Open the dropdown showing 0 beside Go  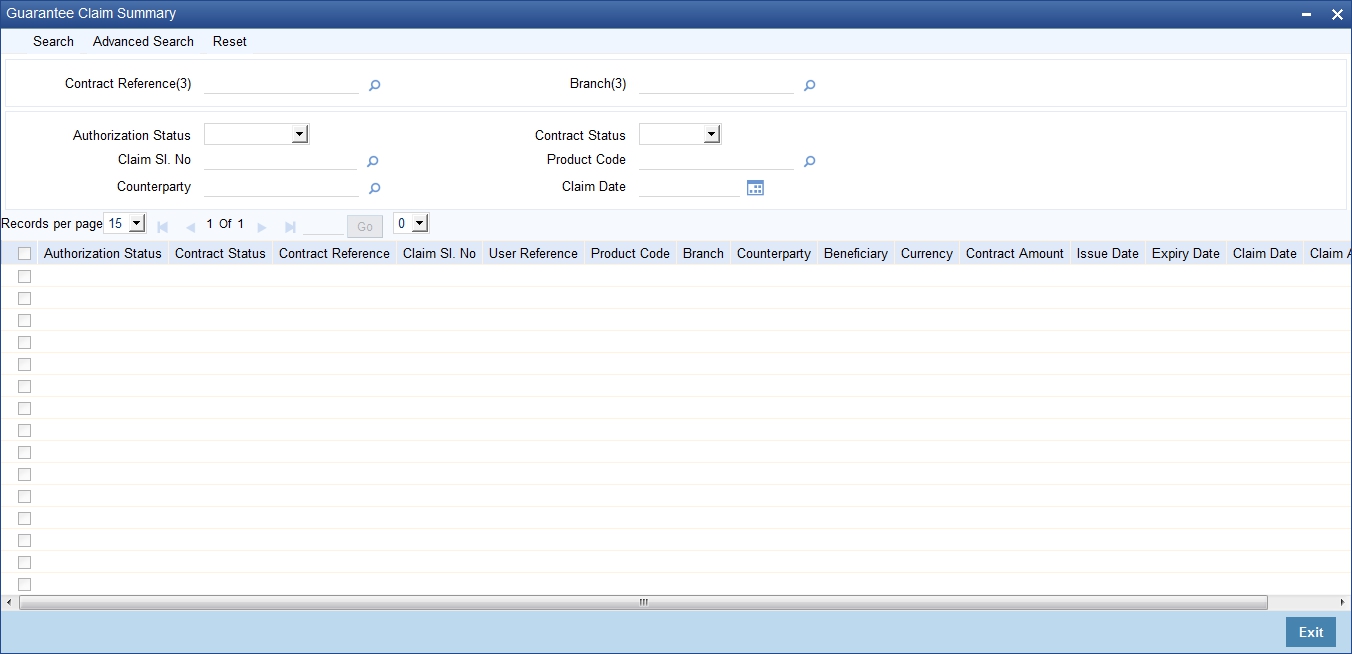411,224
